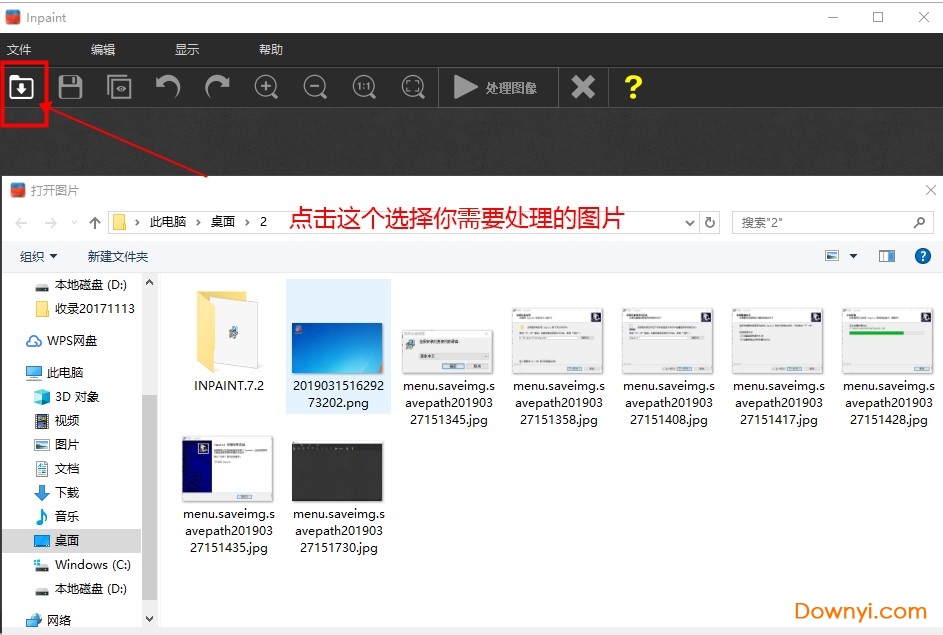
Task: Toggle the preview pane icon in the dialog
Action: tap(886, 255)
